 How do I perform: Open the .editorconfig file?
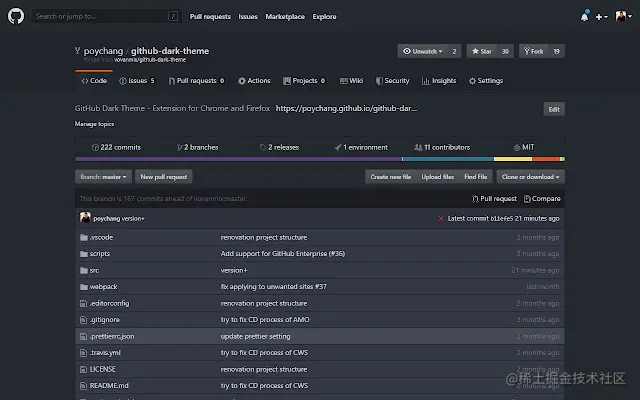pyautogui.click(x=109, y=303)
